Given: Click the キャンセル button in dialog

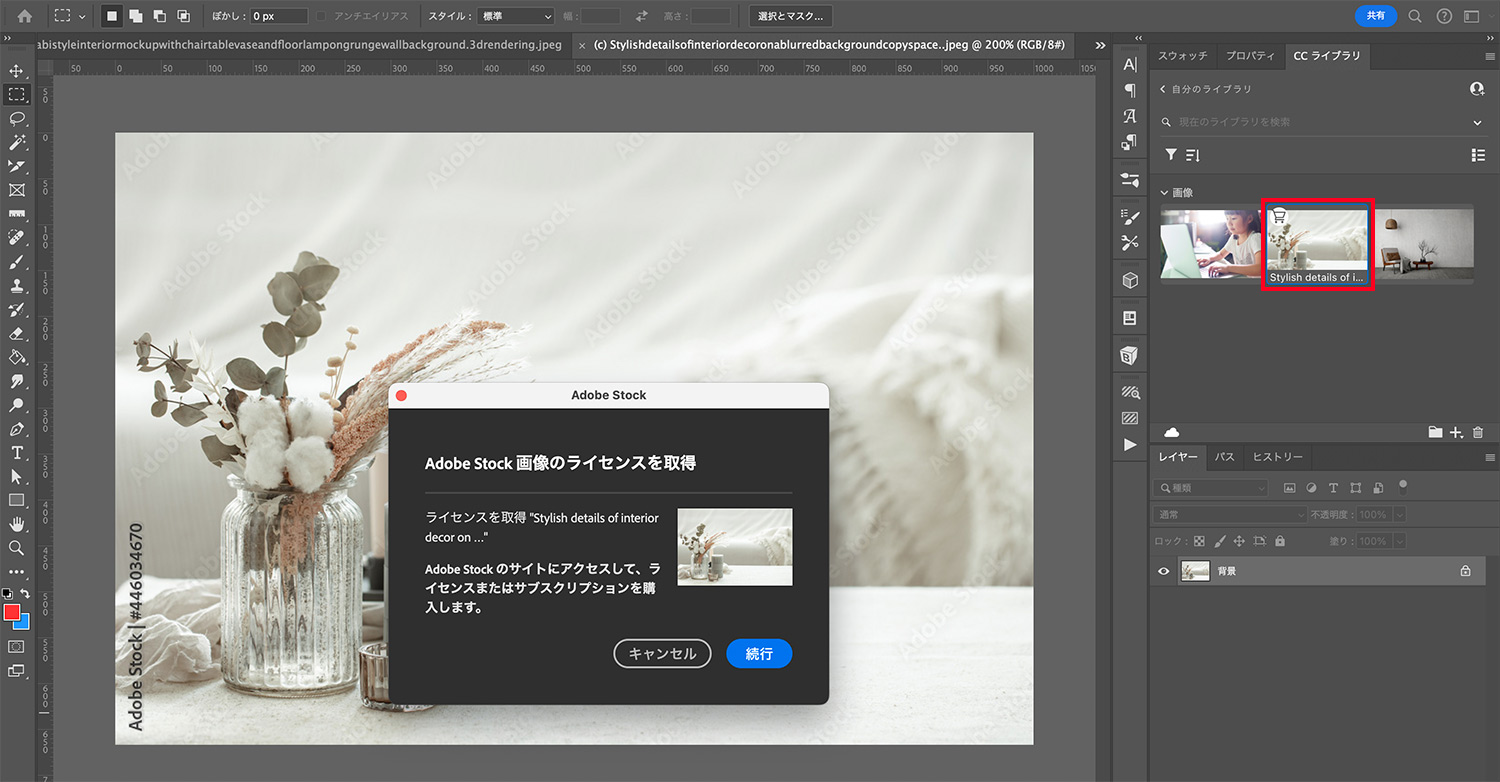Looking at the screenshot, I should click(662, 653).
